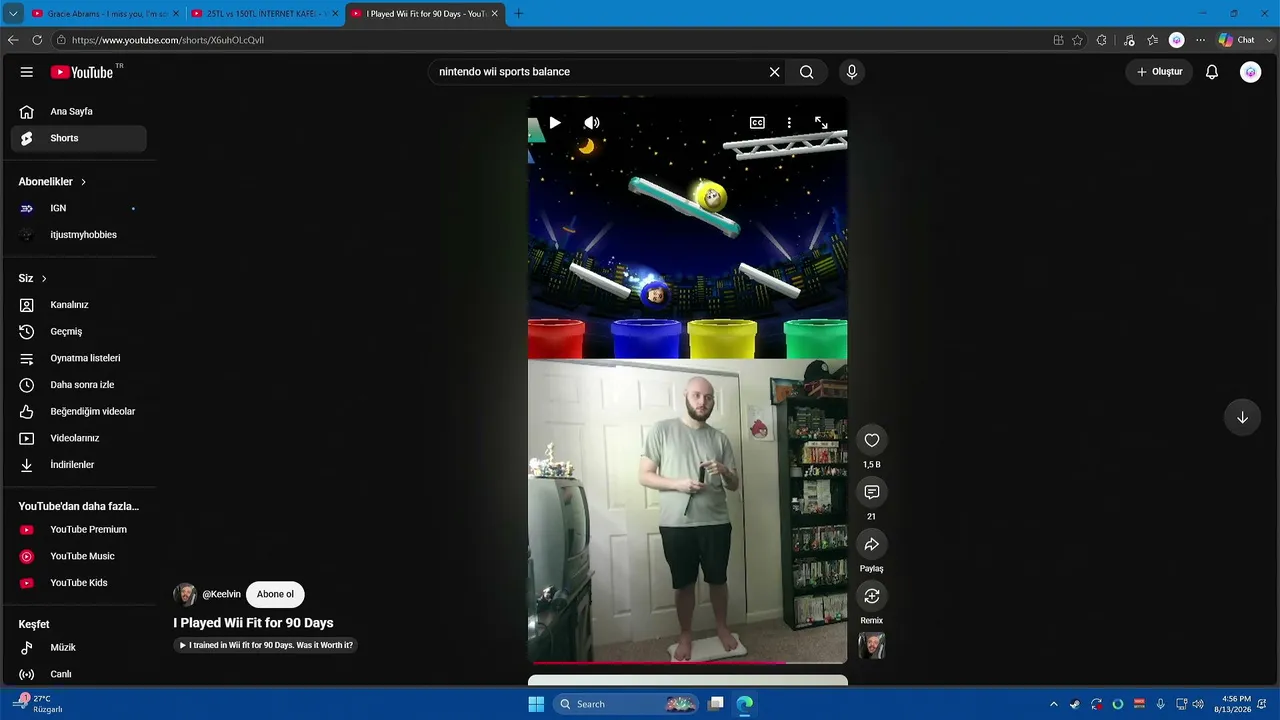
Task: Show hidden system tray icons
Action: click(x=1053, y=704)
